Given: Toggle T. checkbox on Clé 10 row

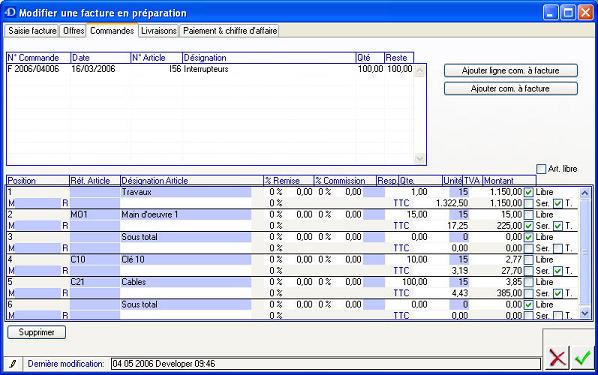Looking at the screenshot, I should (x=558, y=271).
